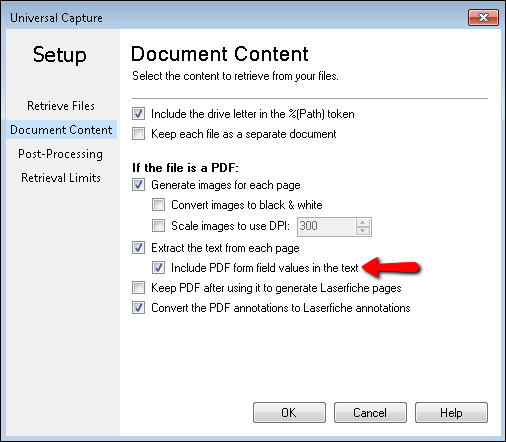Toggle Extract the text from each page
The width and height of the screenshot is (506, 442).
138,248
